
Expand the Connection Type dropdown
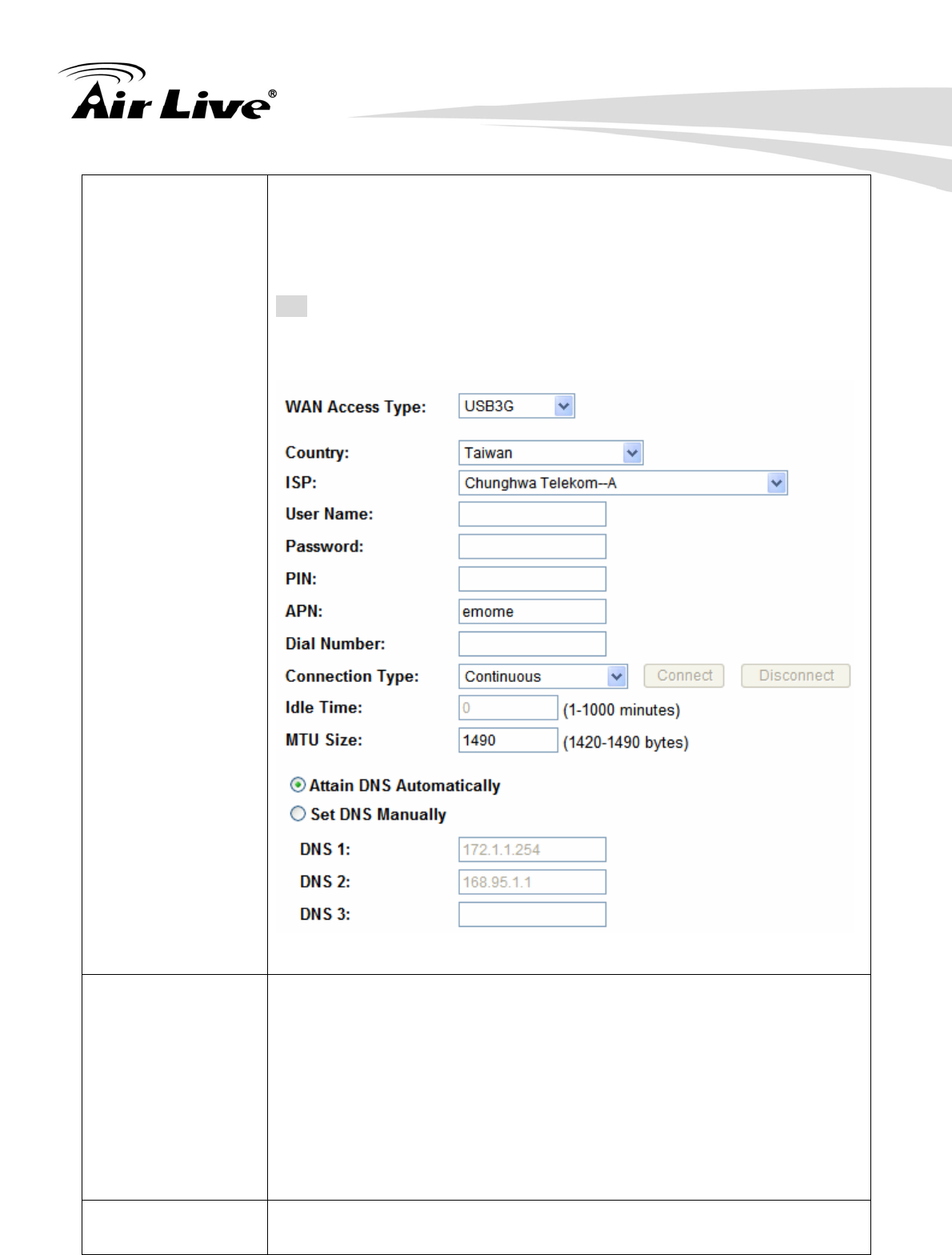click(543, 676)
